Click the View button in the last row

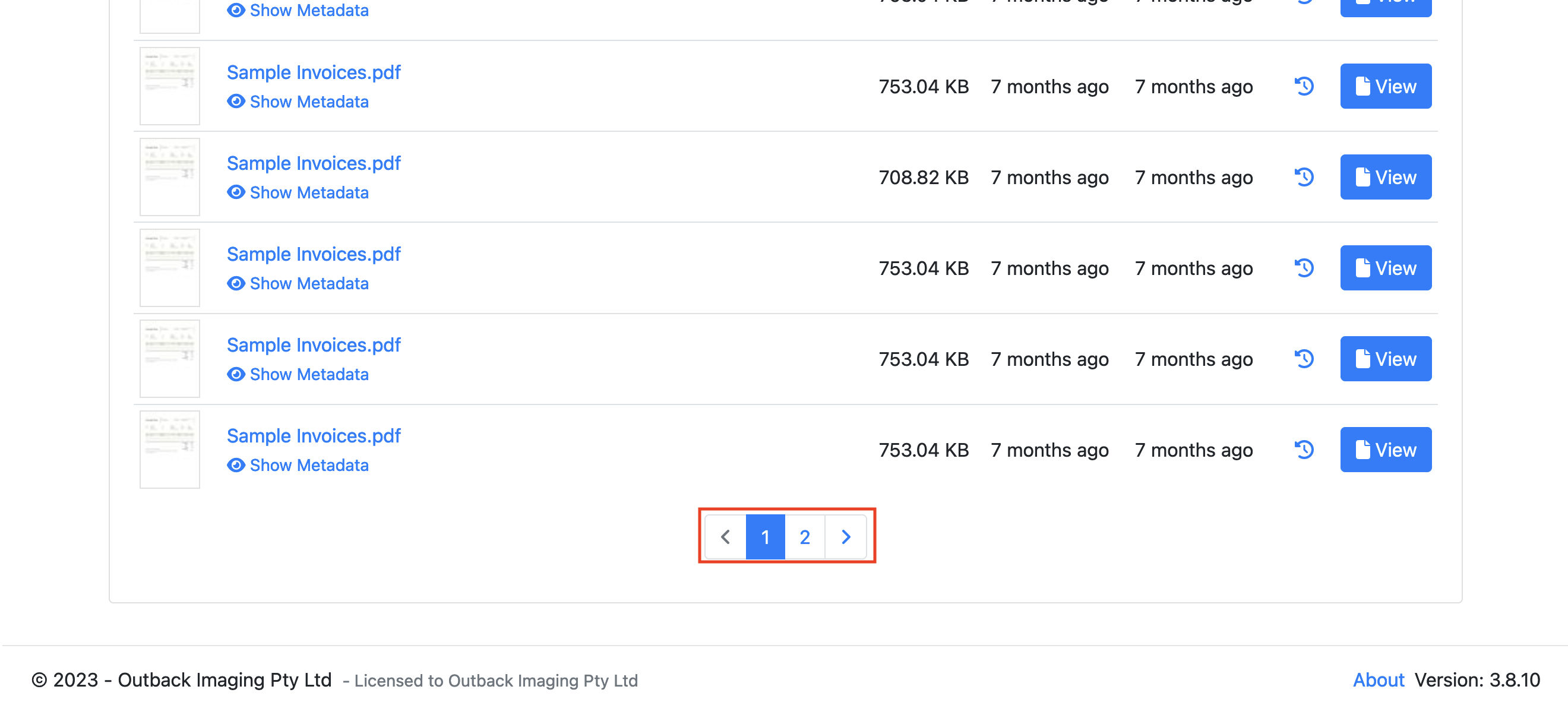coord(1386,450)
